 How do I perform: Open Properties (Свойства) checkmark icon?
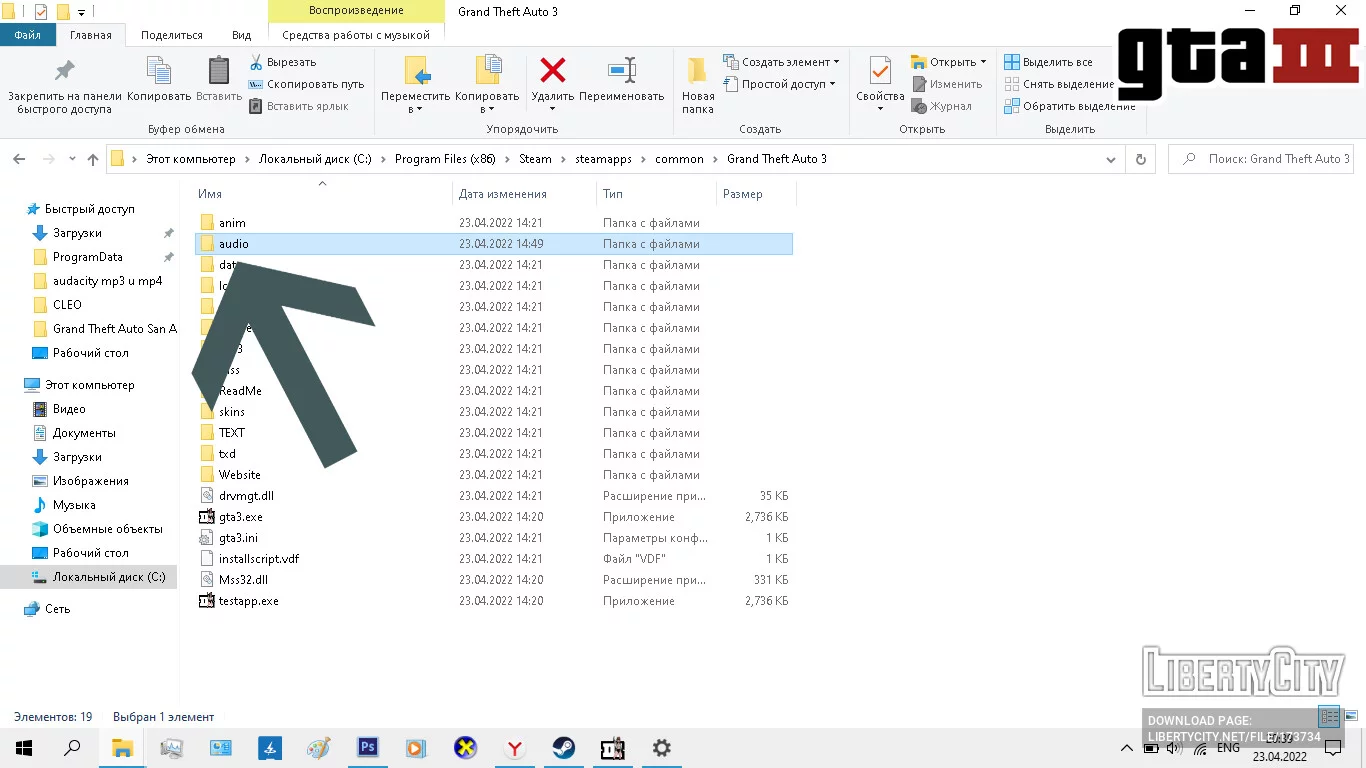[x=880, y=73]
